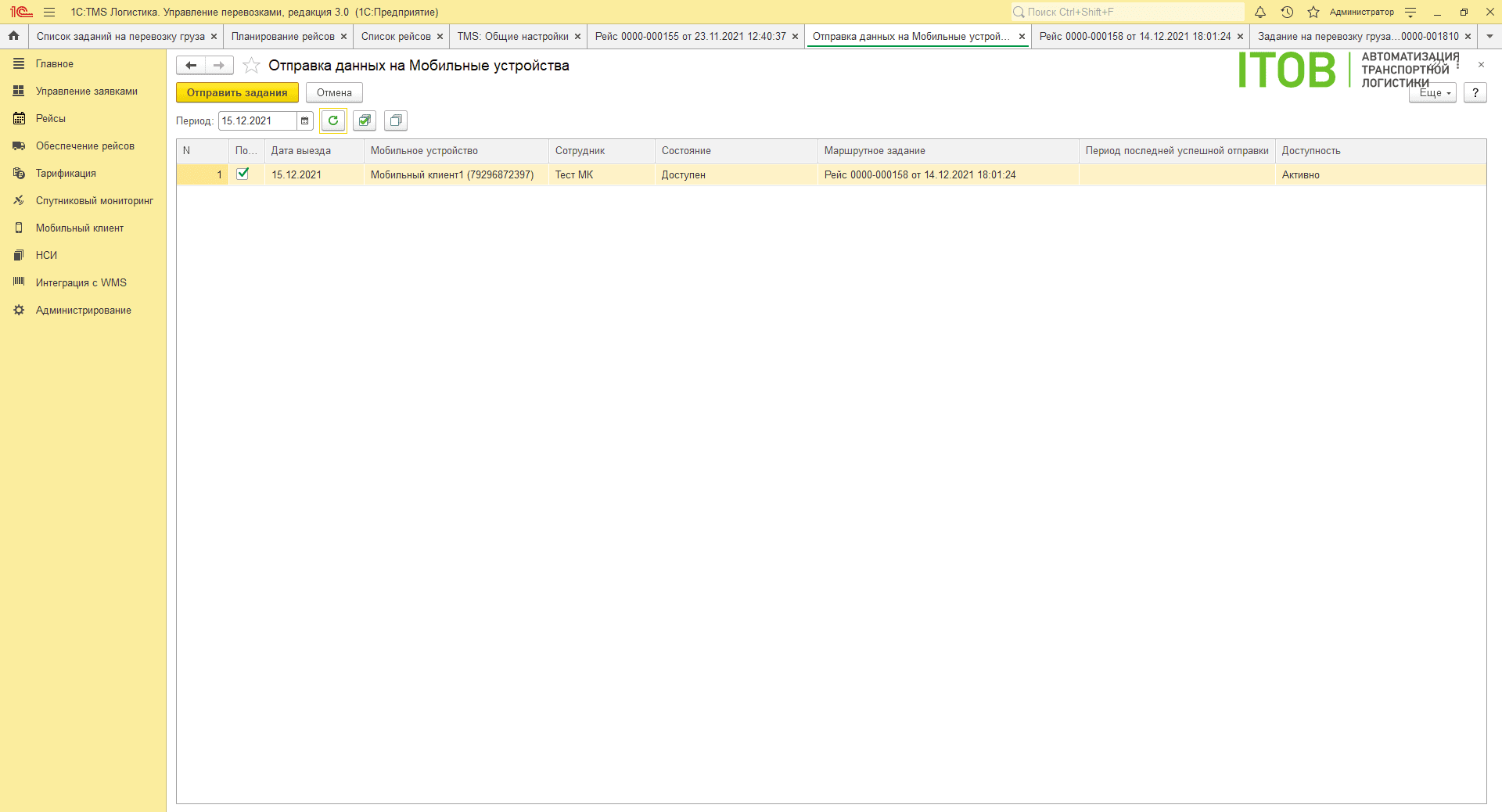The height and width of the screenshot is (812, 1502).
Task: Switch to Задание на перевозку груза tab
Action: coord(1358,36)
